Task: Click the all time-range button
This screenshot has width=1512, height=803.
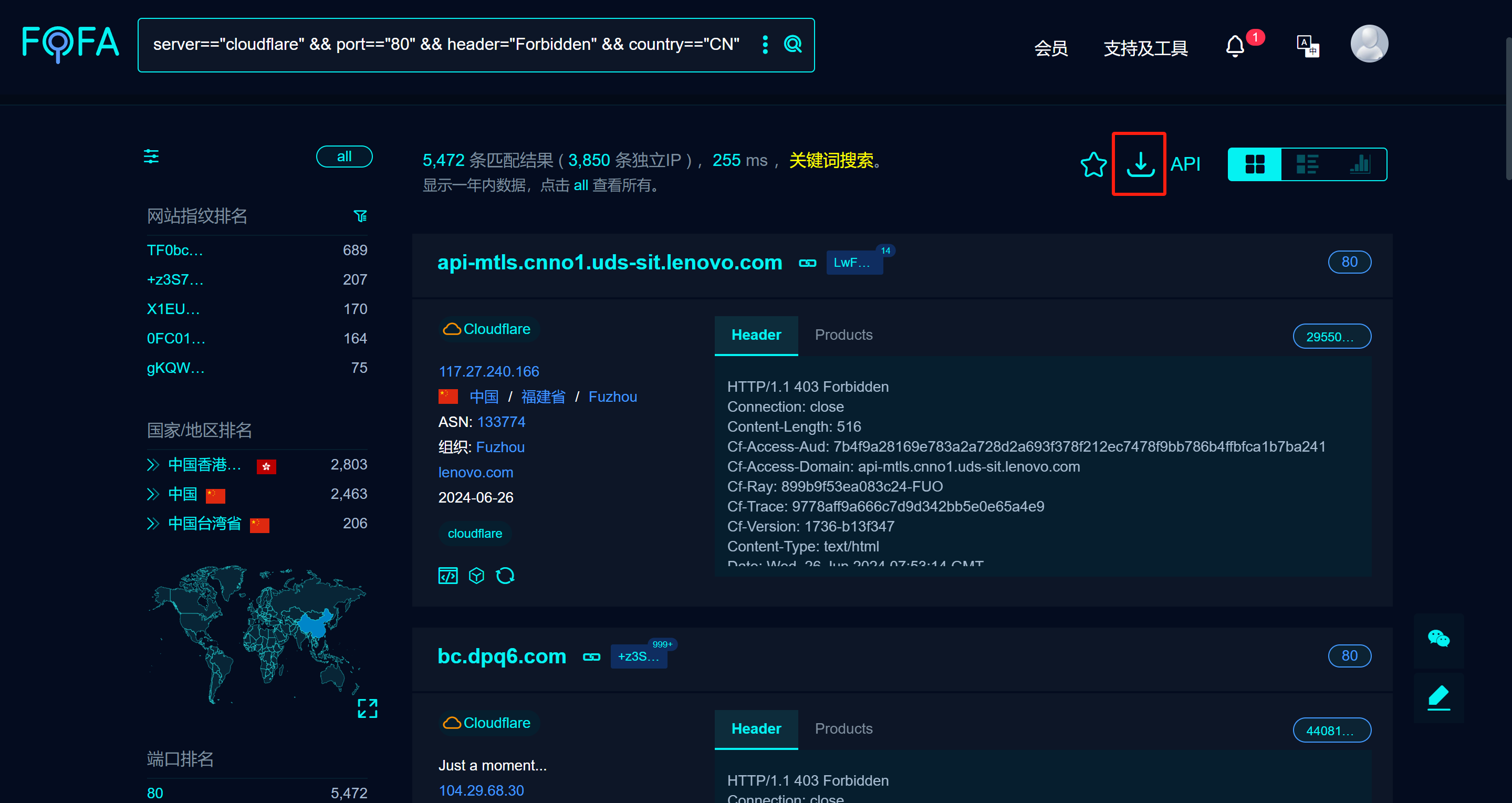Action: pos(344,157)
